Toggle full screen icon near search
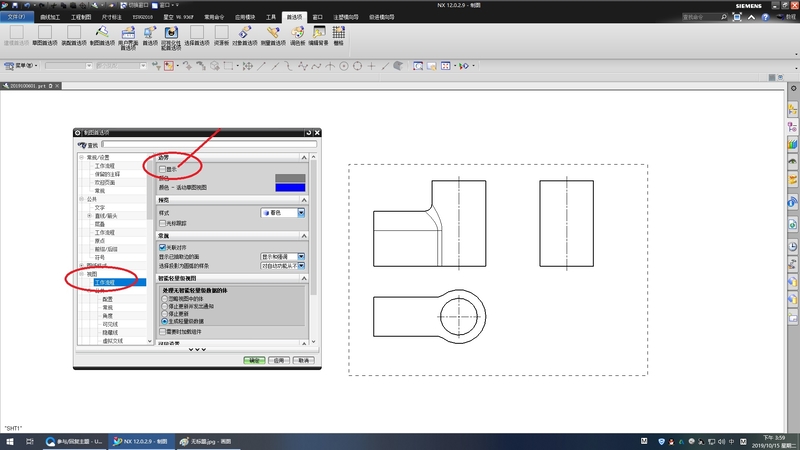Screen dimensions: 800x450 click(737, 17)
